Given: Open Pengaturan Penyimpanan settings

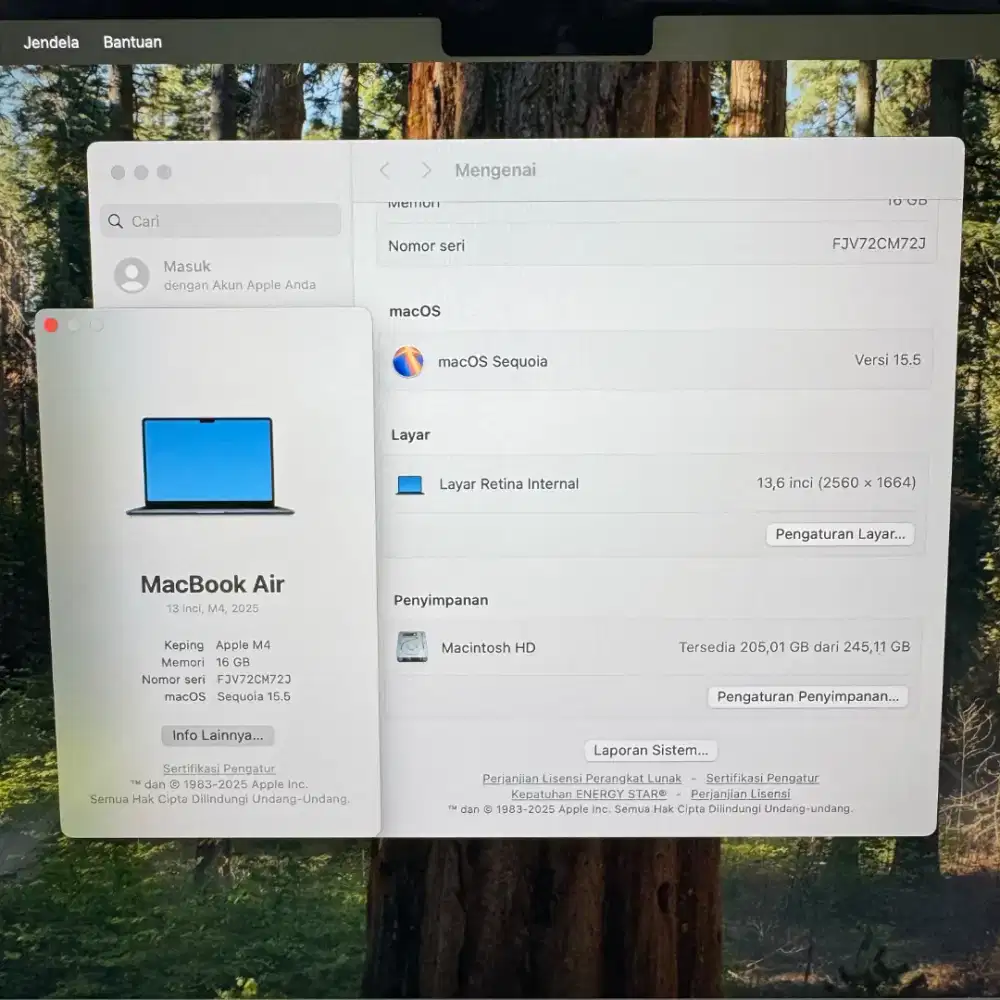Looking at the screenshot, I should click(x=807, y=696).
